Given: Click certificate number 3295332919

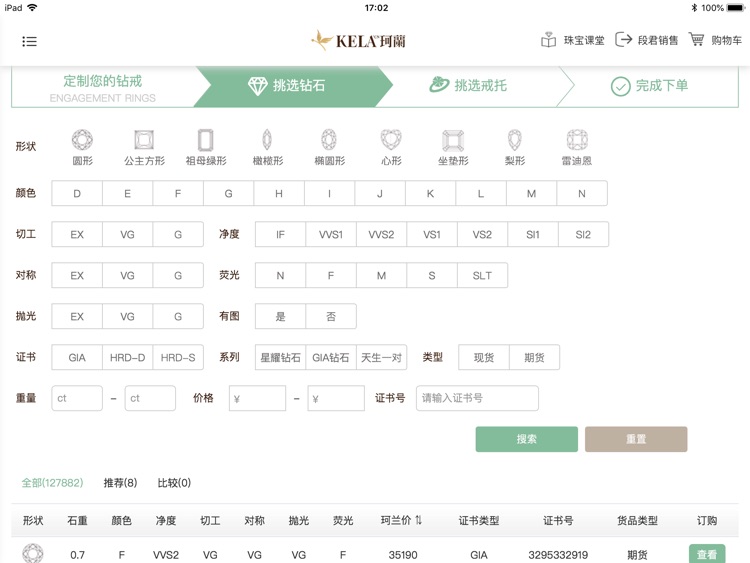Looking at the screenshot, I should pos(558,555).
